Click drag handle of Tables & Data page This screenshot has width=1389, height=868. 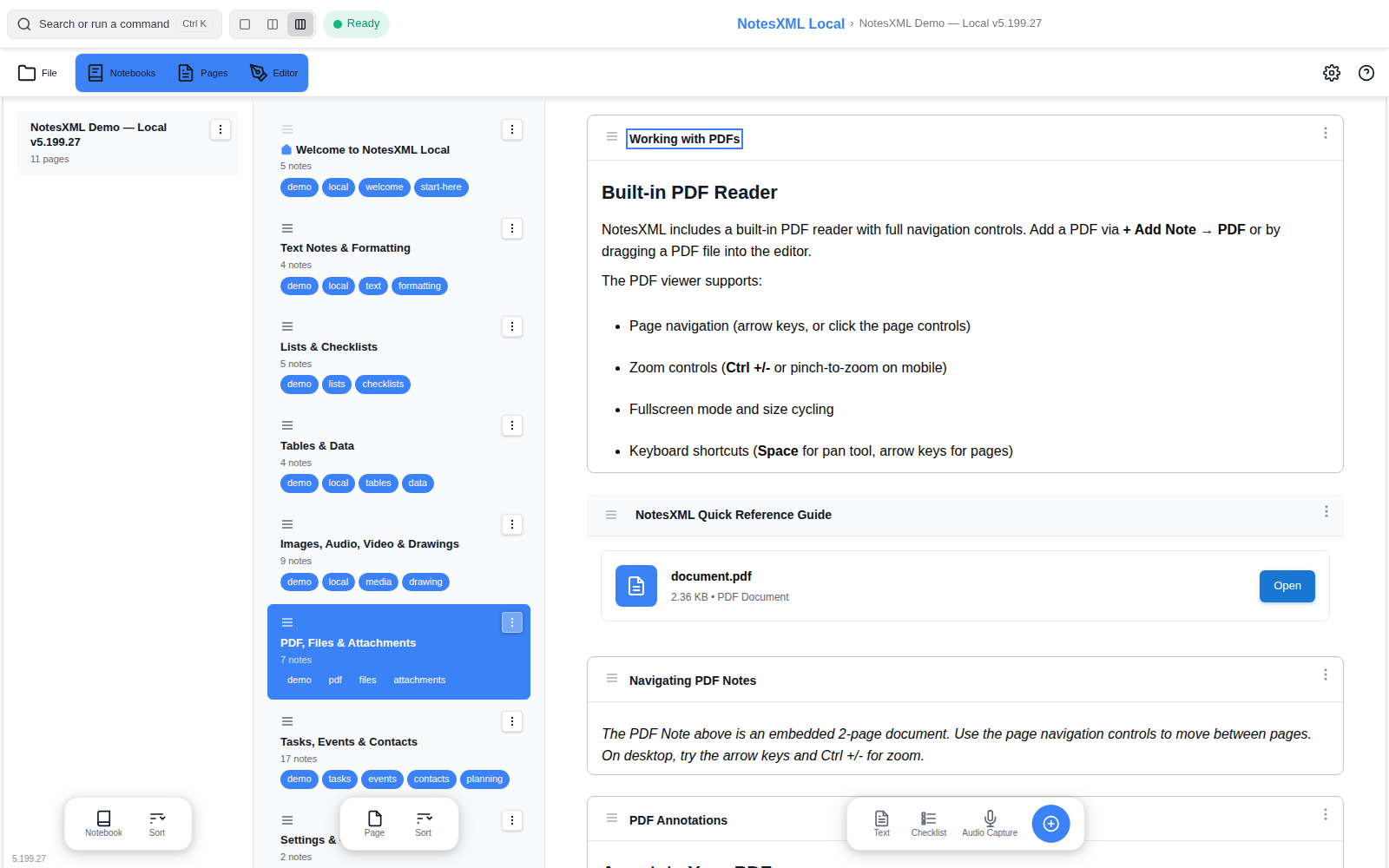(x=287, y=425)
